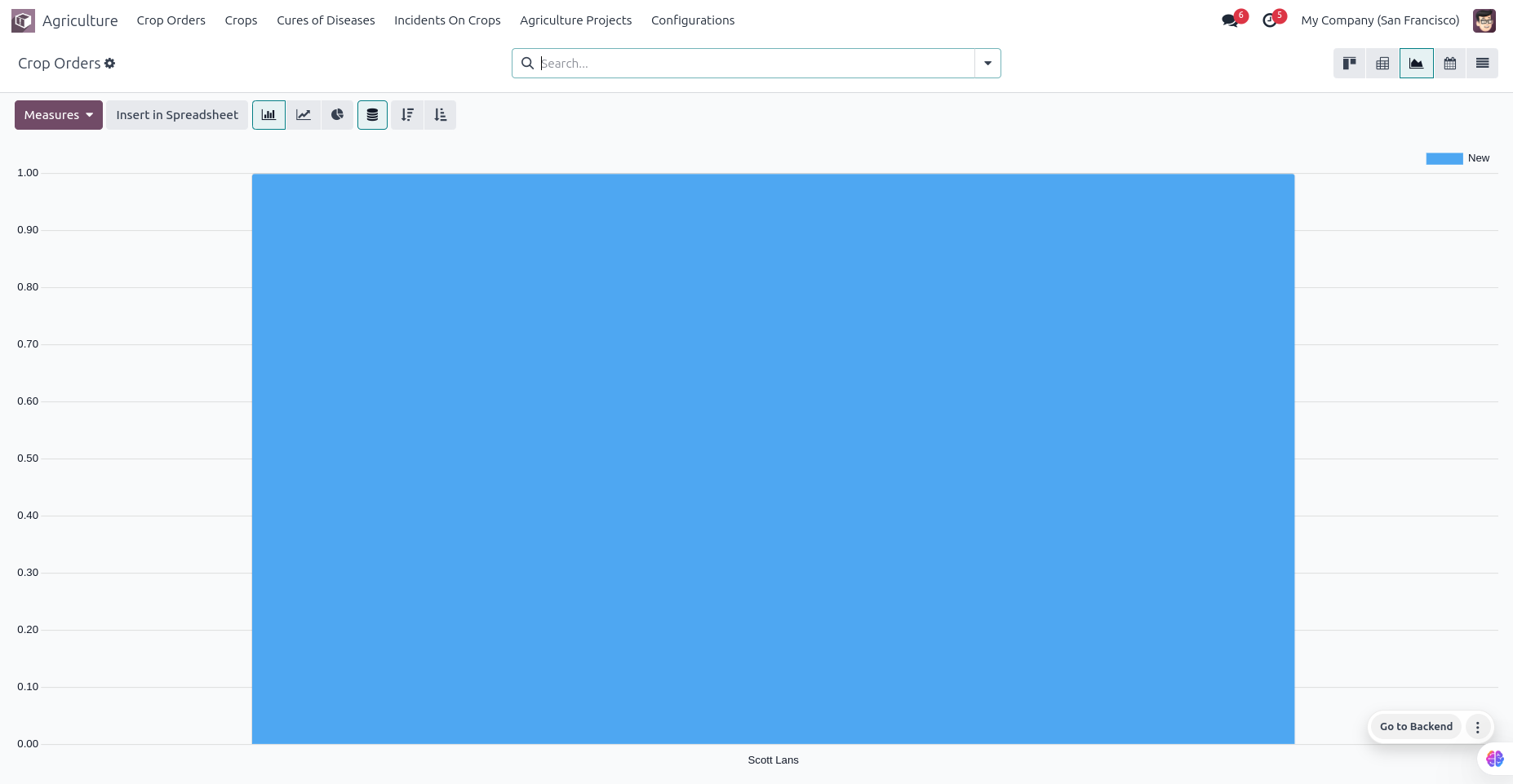Image resolution: width=1513 pixels, height=784 pixels.
Task: Toggle the New series in legend
Action: click(1458, 158)
